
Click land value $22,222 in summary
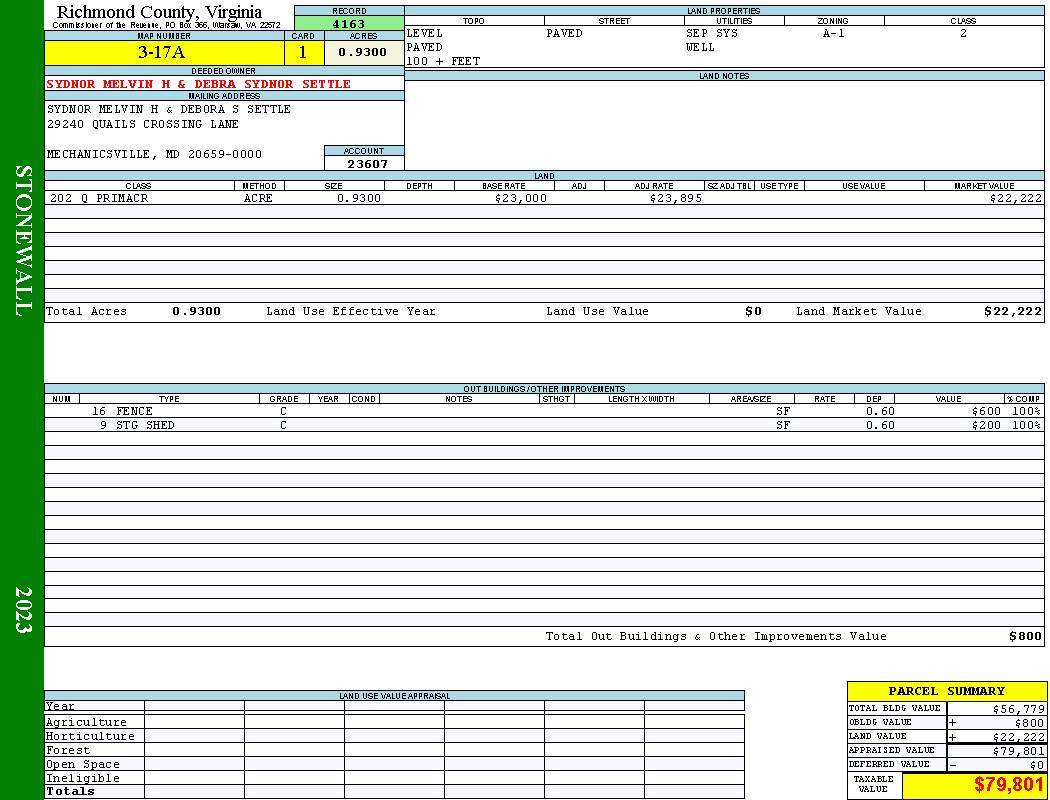[x=1019, y=737]
